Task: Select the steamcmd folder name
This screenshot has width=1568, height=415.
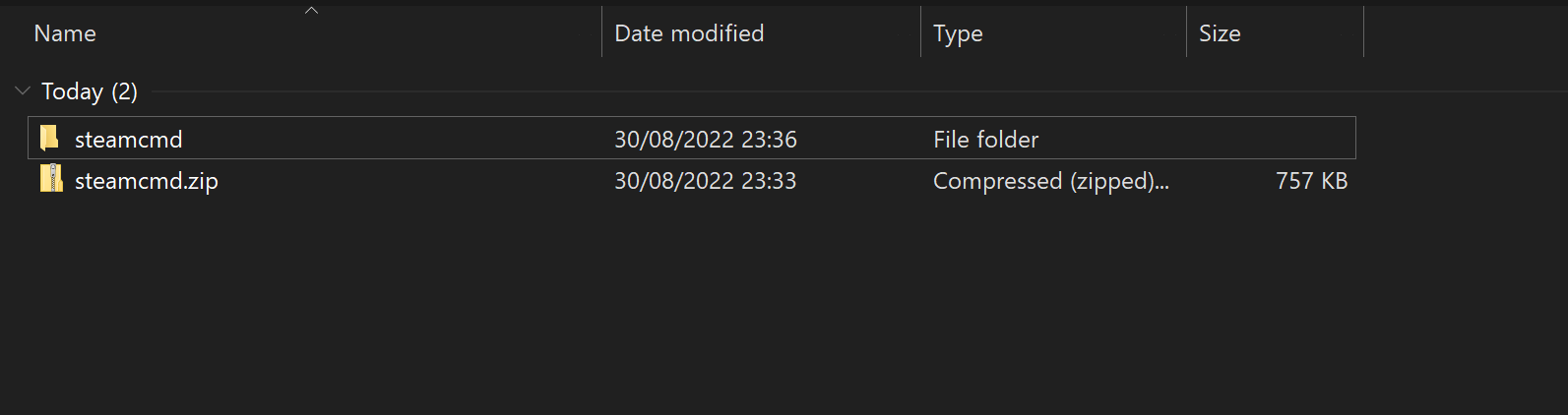Action: pos(129,140)
